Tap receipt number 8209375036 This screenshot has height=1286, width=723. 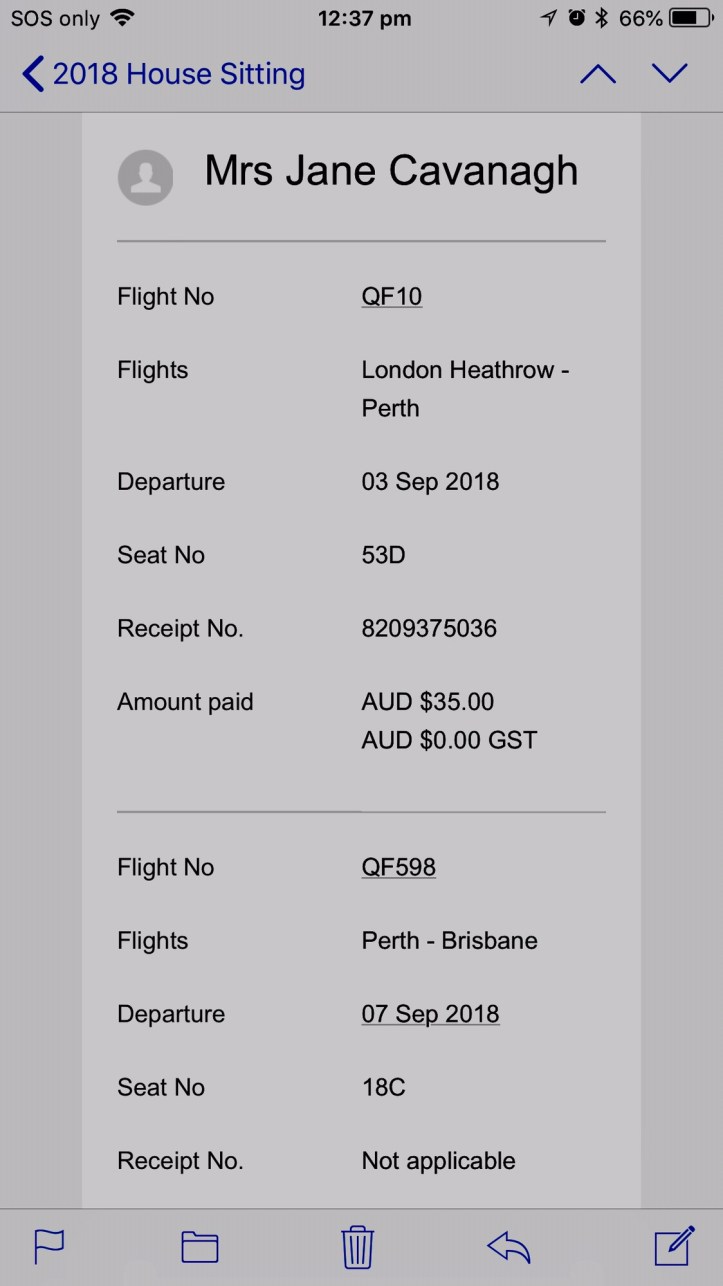[429, 629]
